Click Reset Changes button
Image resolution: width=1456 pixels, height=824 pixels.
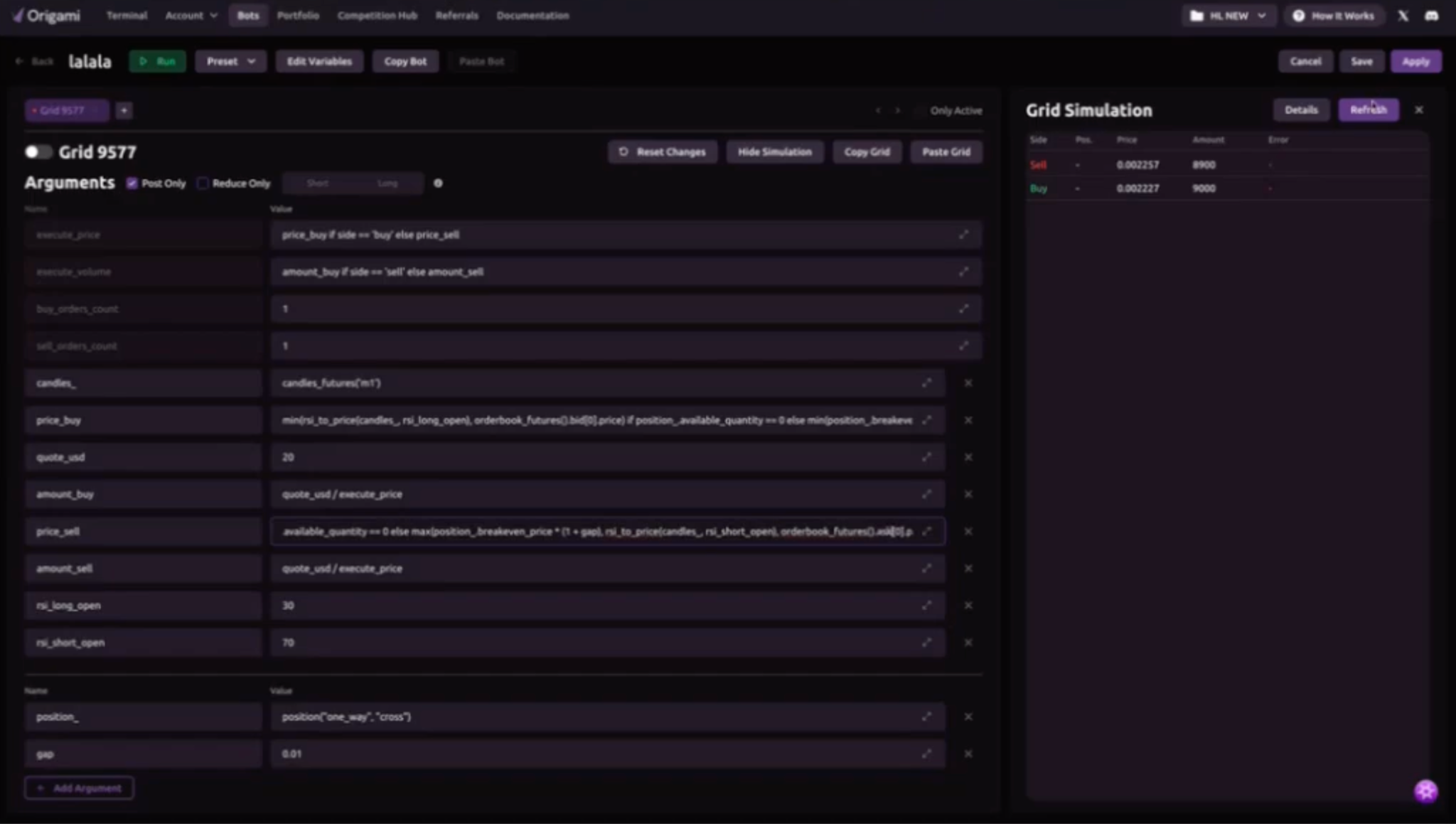(663, 152)
